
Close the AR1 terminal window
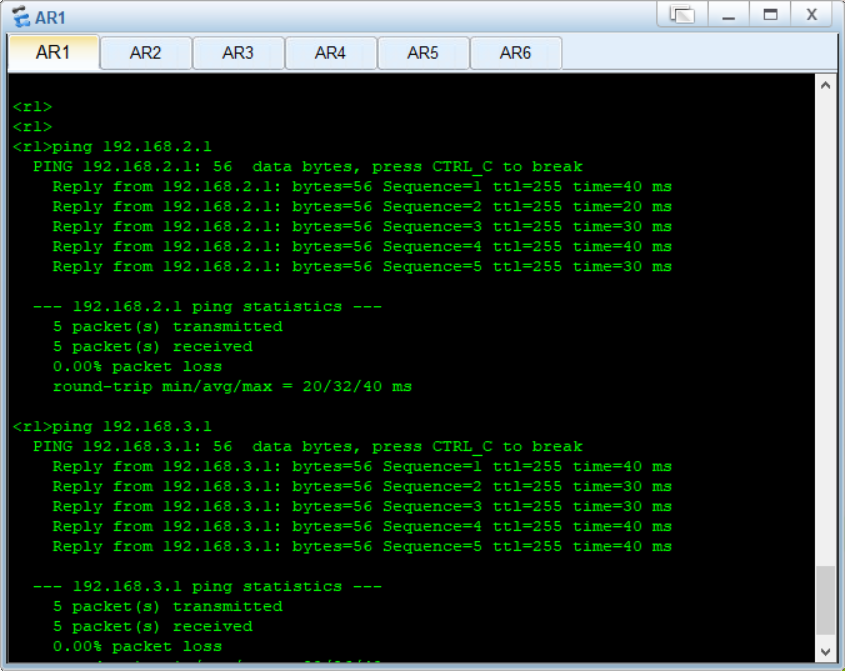[812, 14]
